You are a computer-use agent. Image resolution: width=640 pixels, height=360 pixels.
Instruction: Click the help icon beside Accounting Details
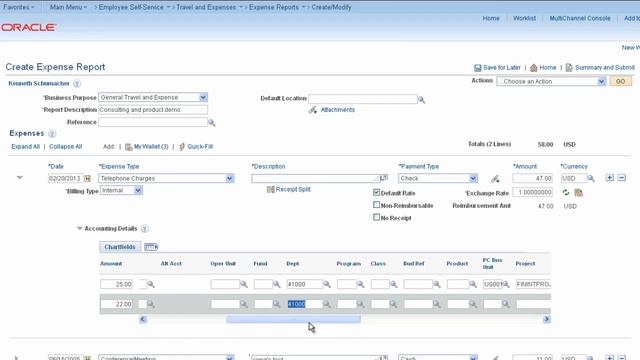[x=144, y=229]
